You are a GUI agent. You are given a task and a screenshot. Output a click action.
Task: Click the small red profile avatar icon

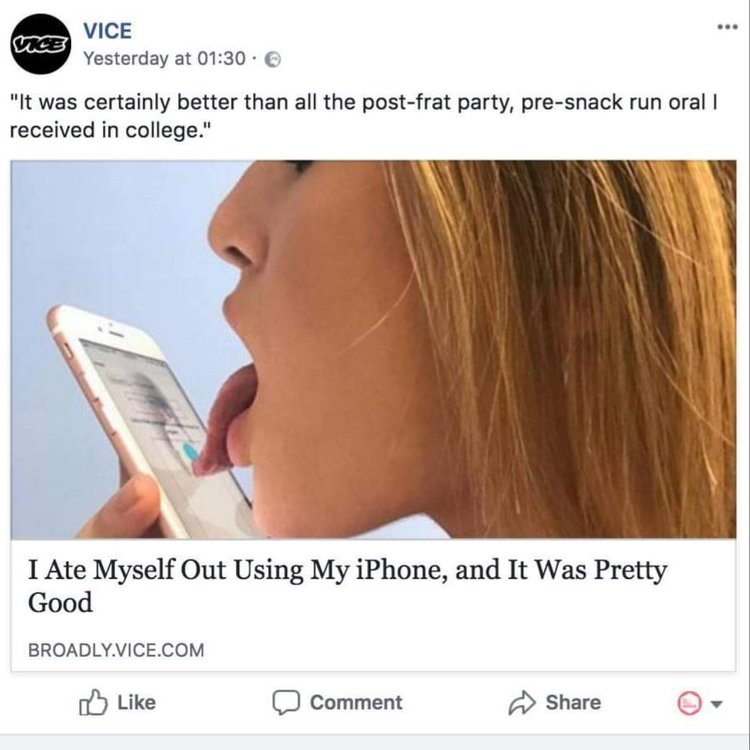[689, 704]
